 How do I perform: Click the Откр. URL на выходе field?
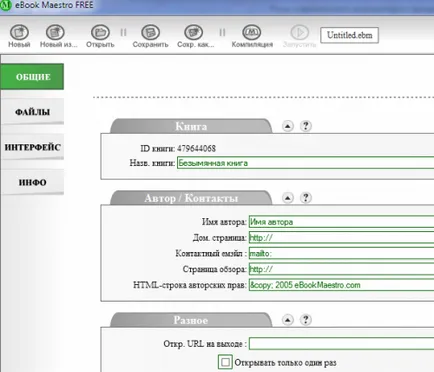[341, 344]
